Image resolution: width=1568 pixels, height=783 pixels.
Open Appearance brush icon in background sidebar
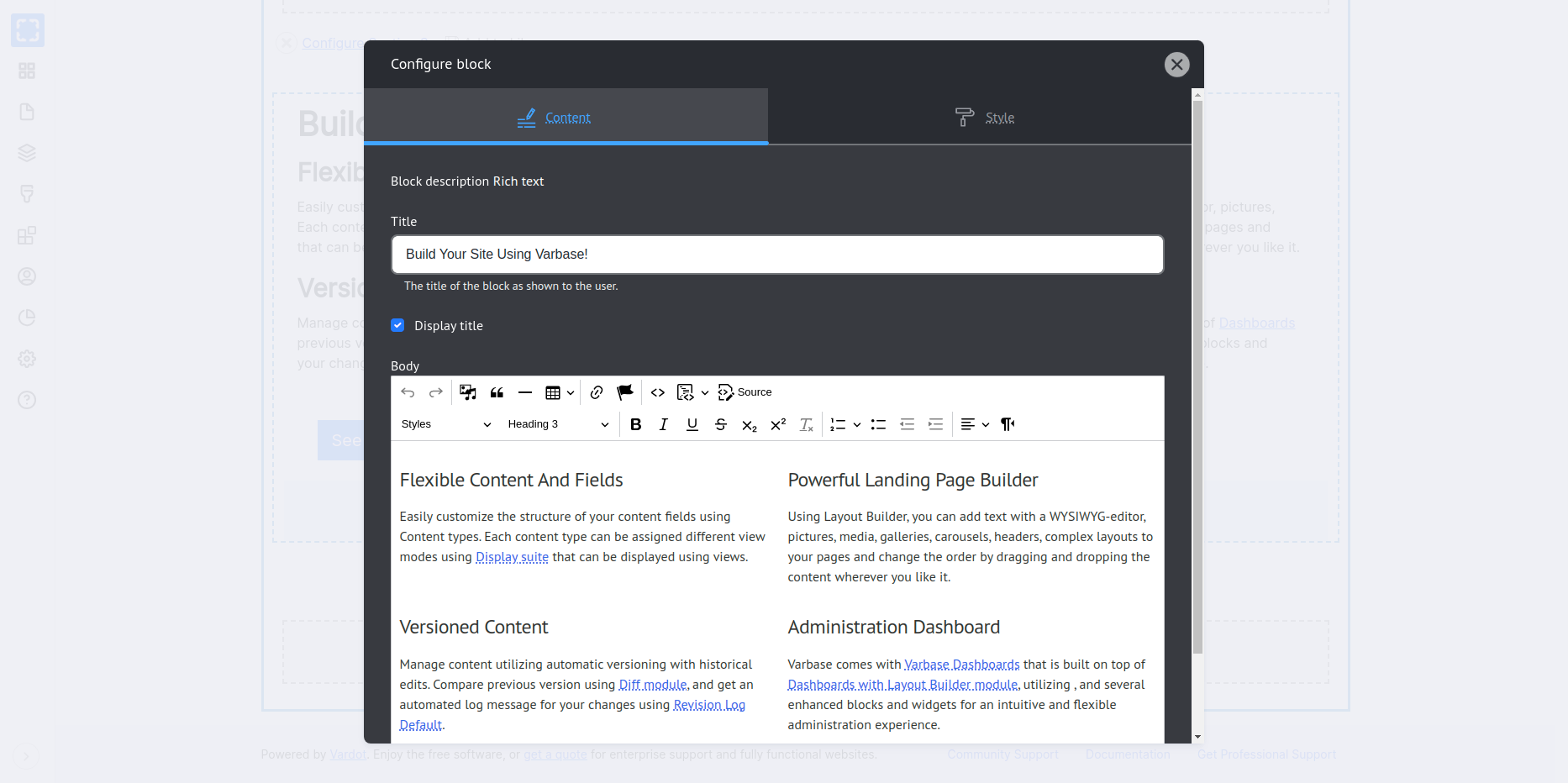tap(27, 194)
